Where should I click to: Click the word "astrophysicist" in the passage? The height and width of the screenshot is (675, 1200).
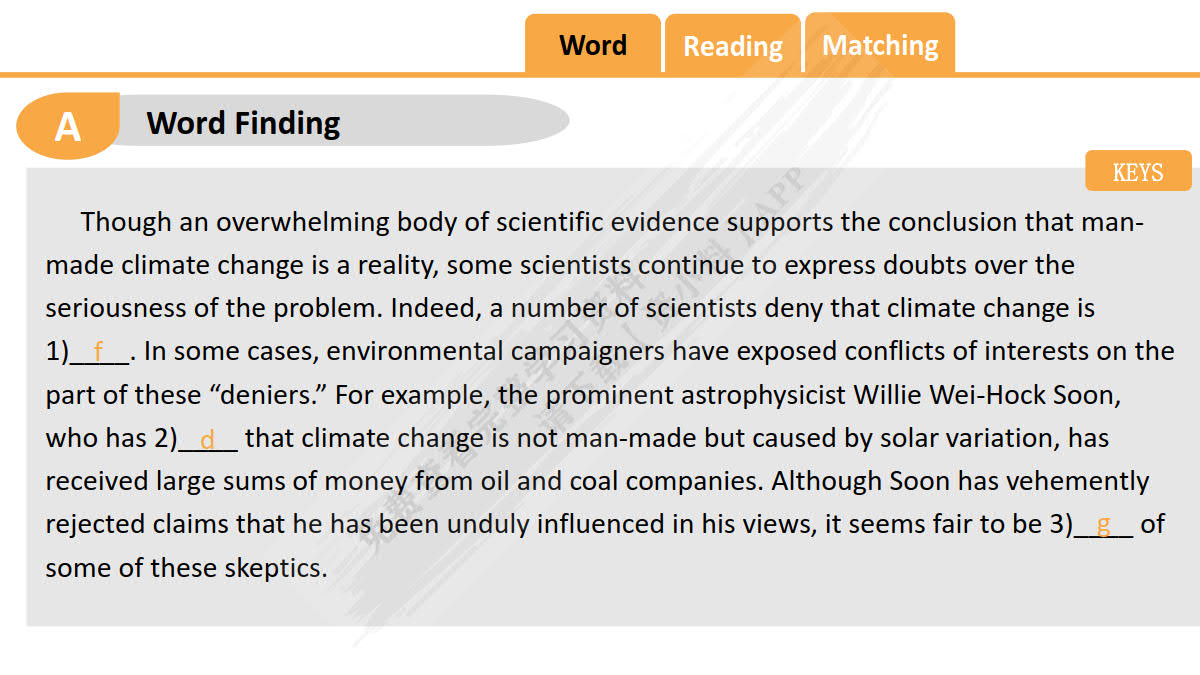[x=763, y=395]
